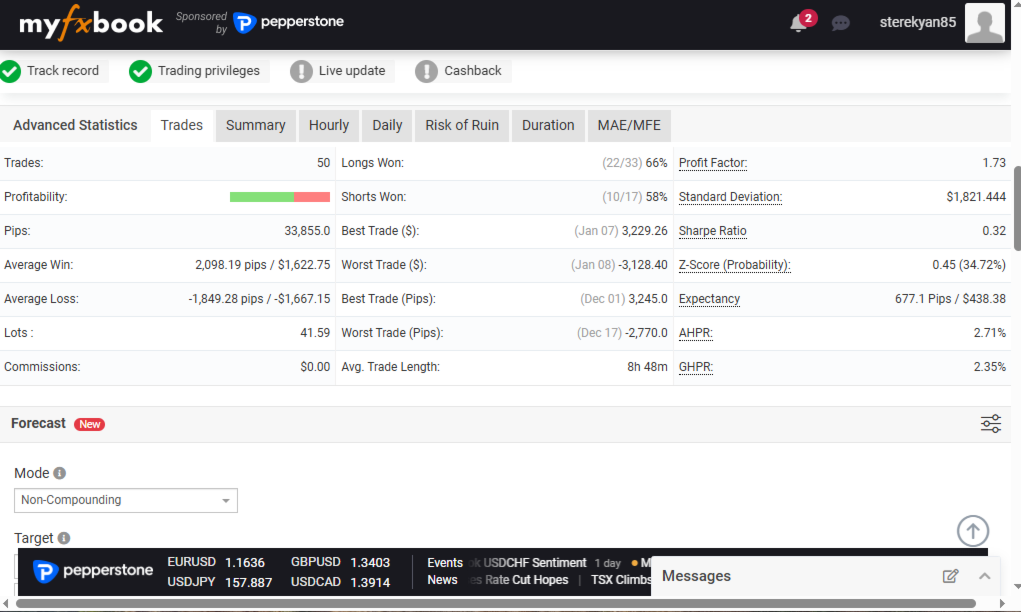Click the Cashback status badge
1021x612 pixels.
pos(457,71)
